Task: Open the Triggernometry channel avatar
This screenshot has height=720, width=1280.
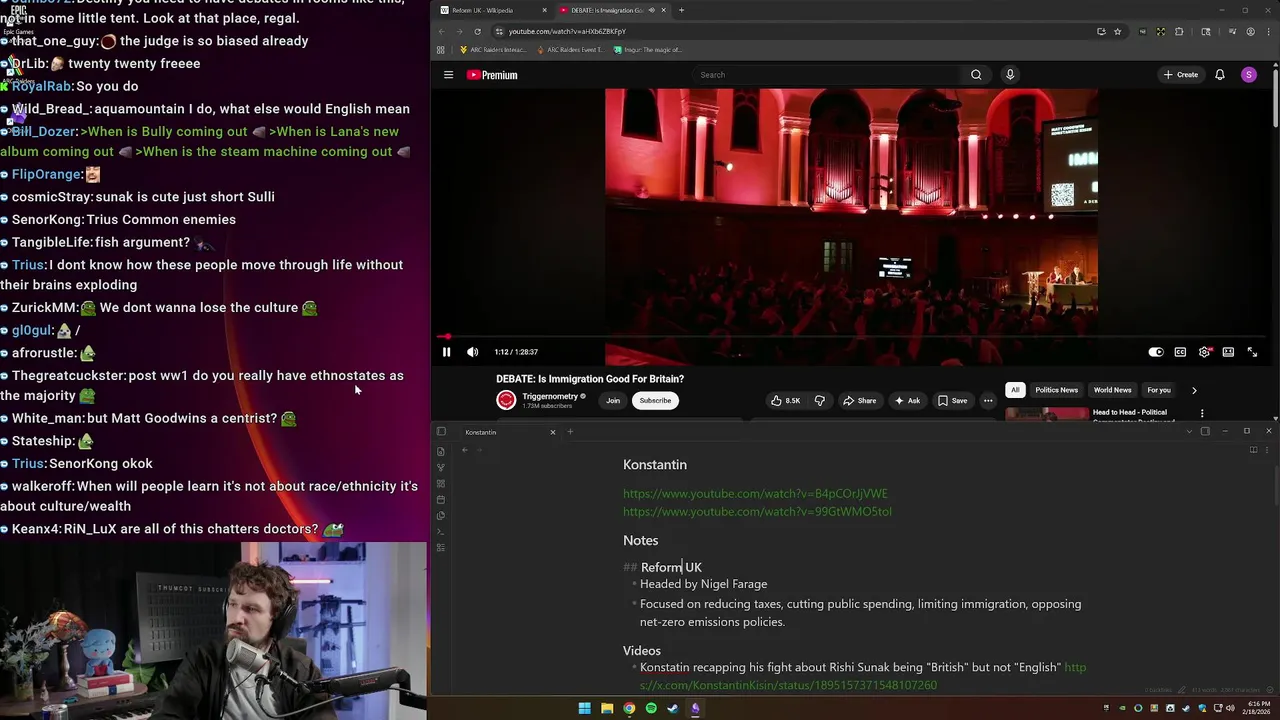Action: tap(506, 400)
